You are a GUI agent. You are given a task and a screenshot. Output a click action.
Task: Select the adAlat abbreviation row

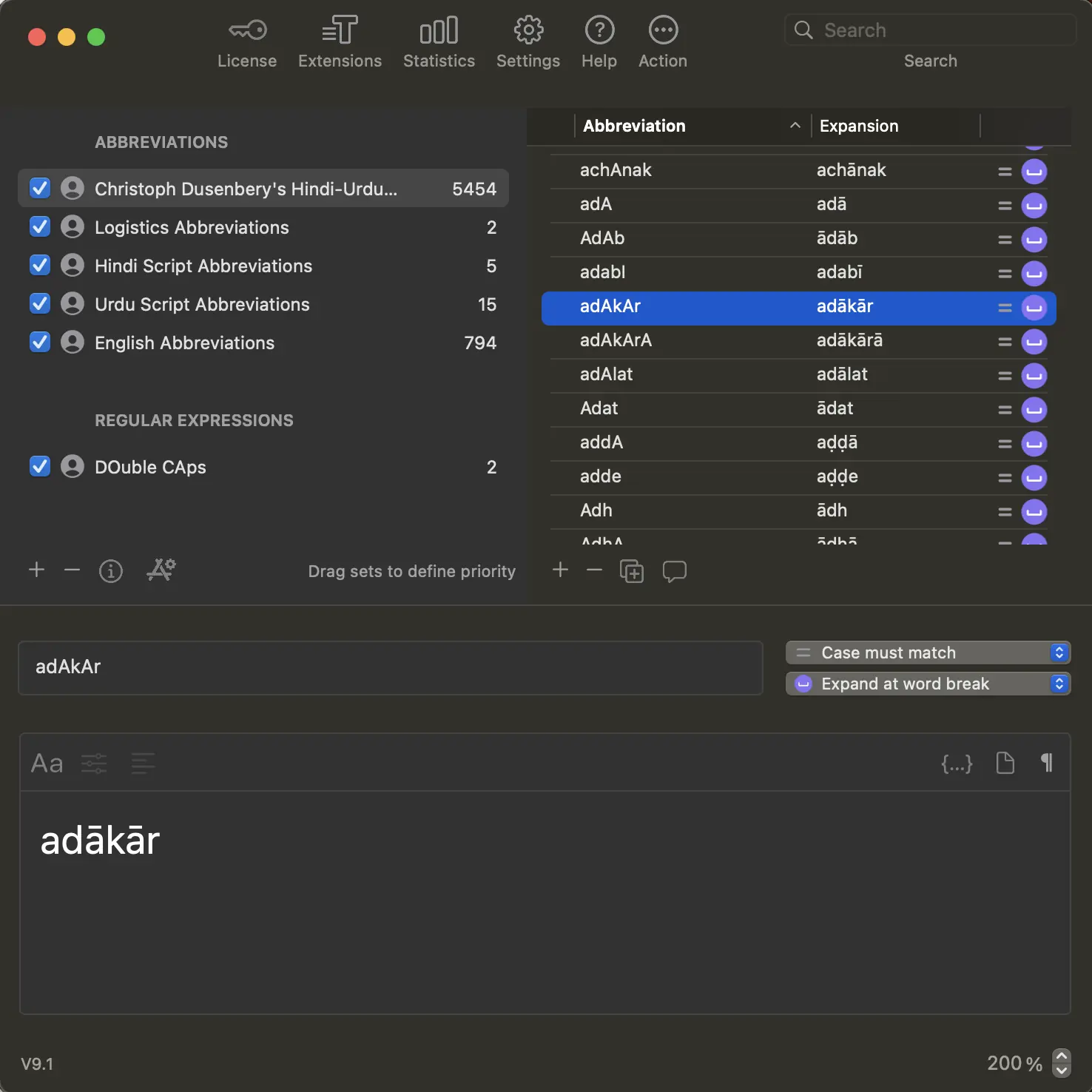tap(799, 375)
